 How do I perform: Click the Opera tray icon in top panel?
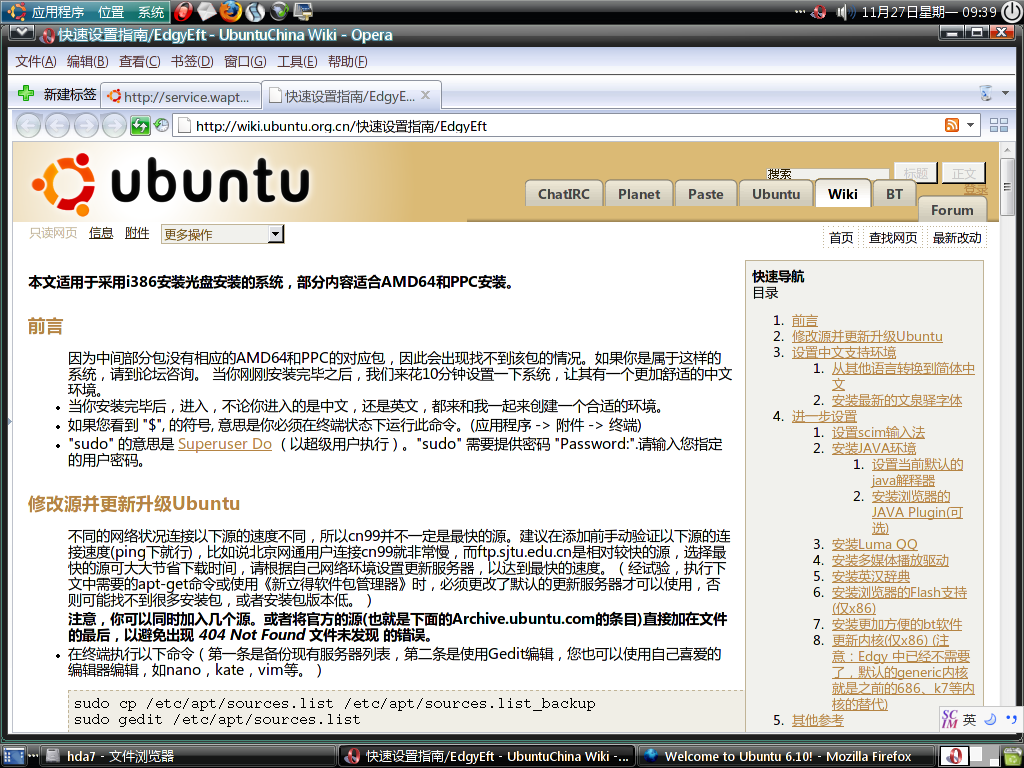click(x=818, y=12)
